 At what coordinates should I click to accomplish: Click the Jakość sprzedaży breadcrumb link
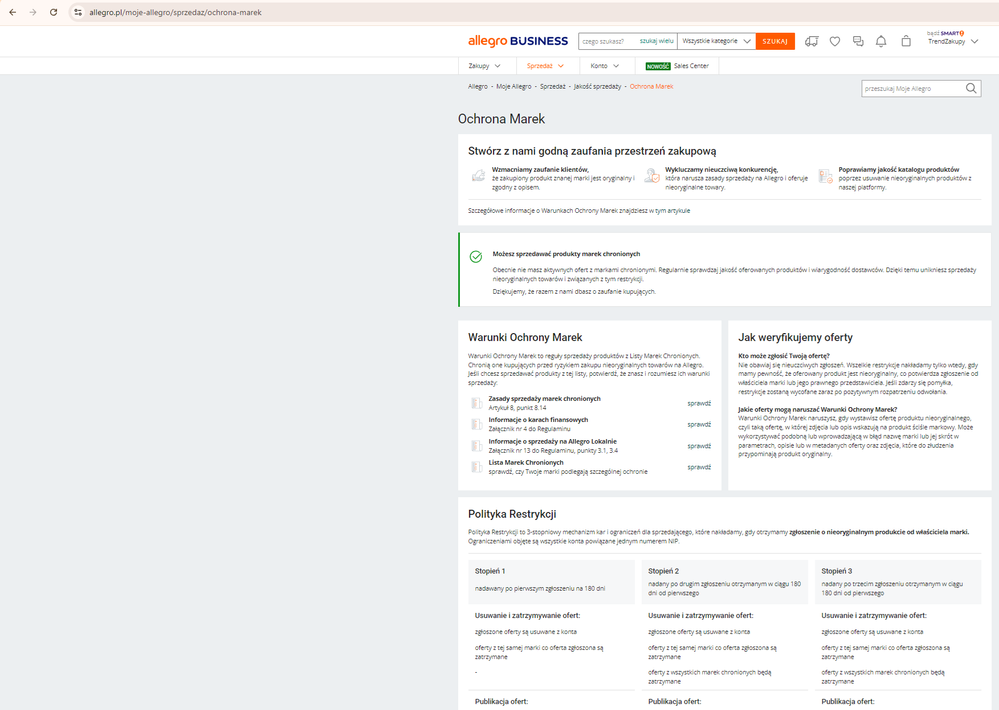click(597, 87)
